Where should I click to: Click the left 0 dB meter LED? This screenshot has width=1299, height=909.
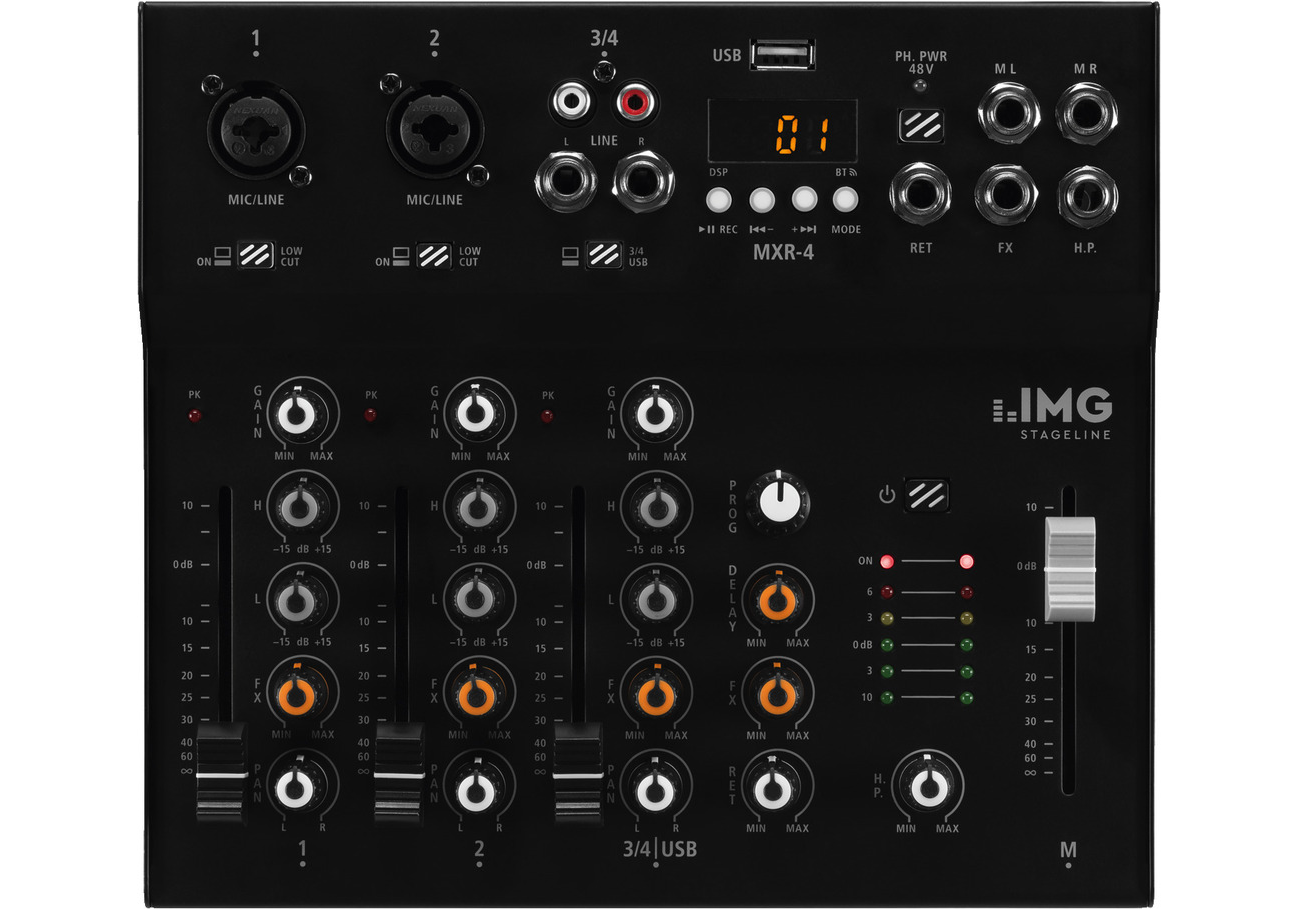click(x=887, y=645)
